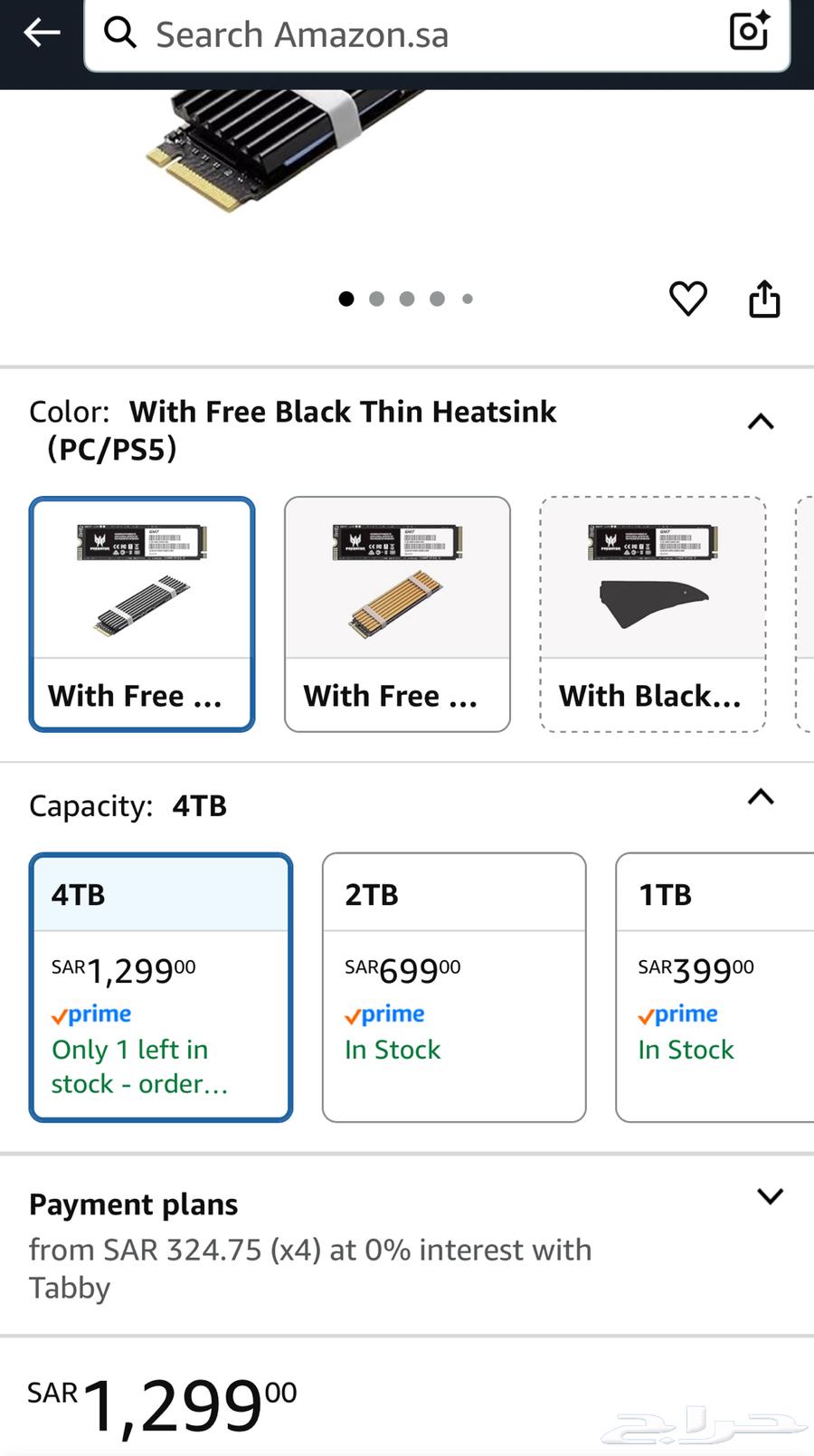Image resolution: width=814 pixels, height=1456 pixels.
Task: Select the 2TB capacity option
Action: click(454, 987)
